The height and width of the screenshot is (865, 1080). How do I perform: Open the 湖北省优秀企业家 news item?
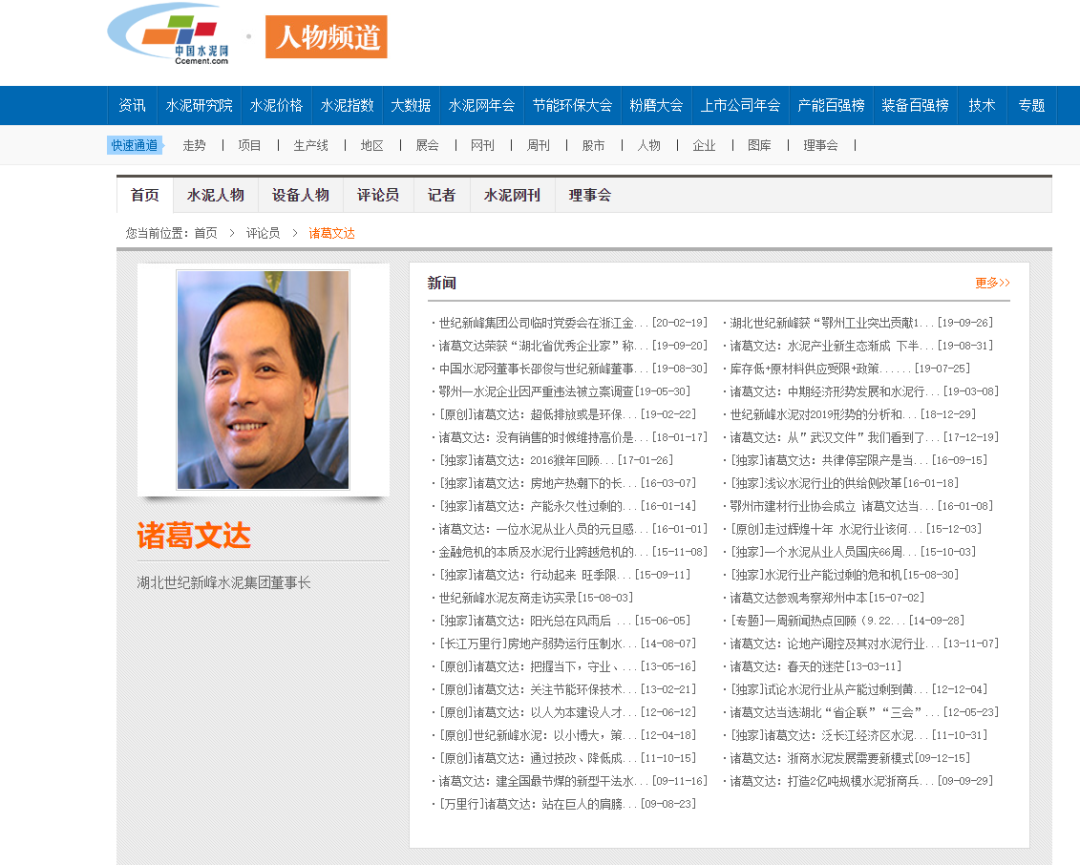[573, 346]
